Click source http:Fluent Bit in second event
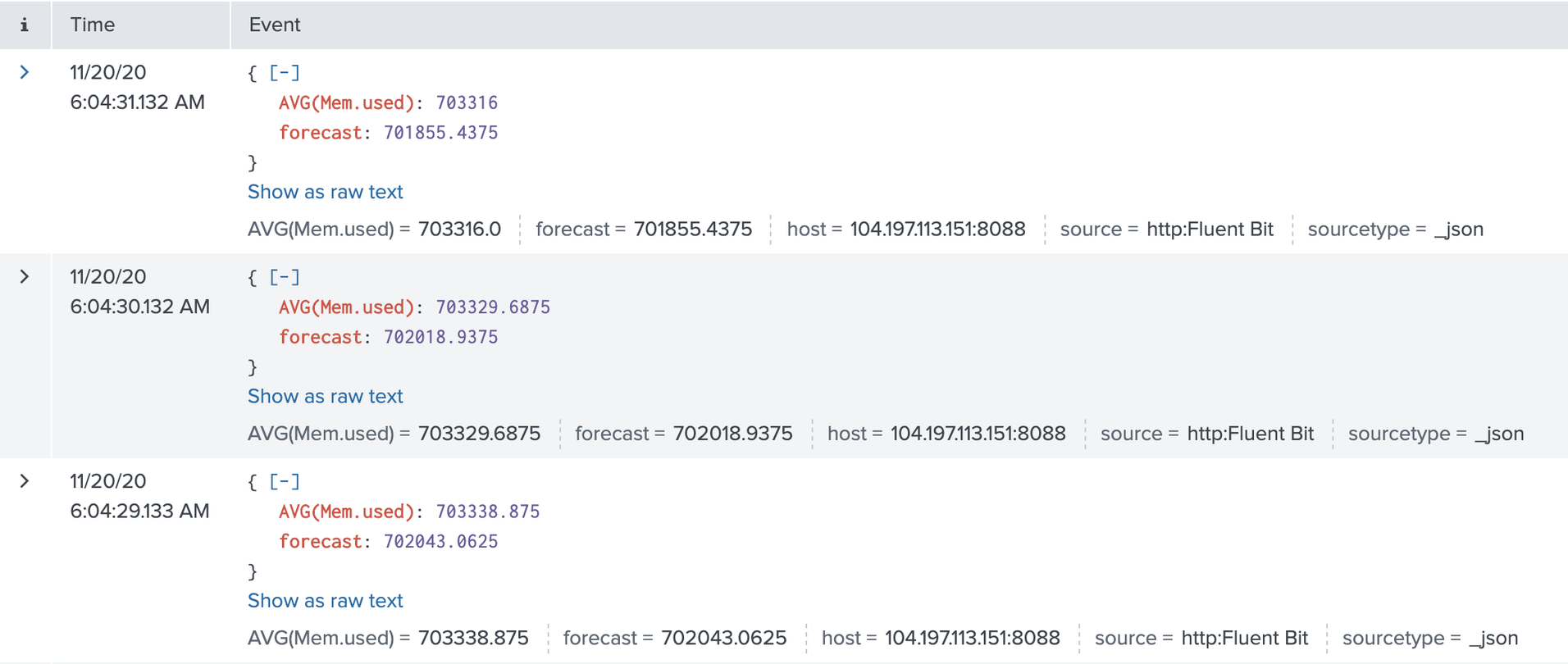Viewport: 1568px width, 664px height. (x=1251, y=434)
